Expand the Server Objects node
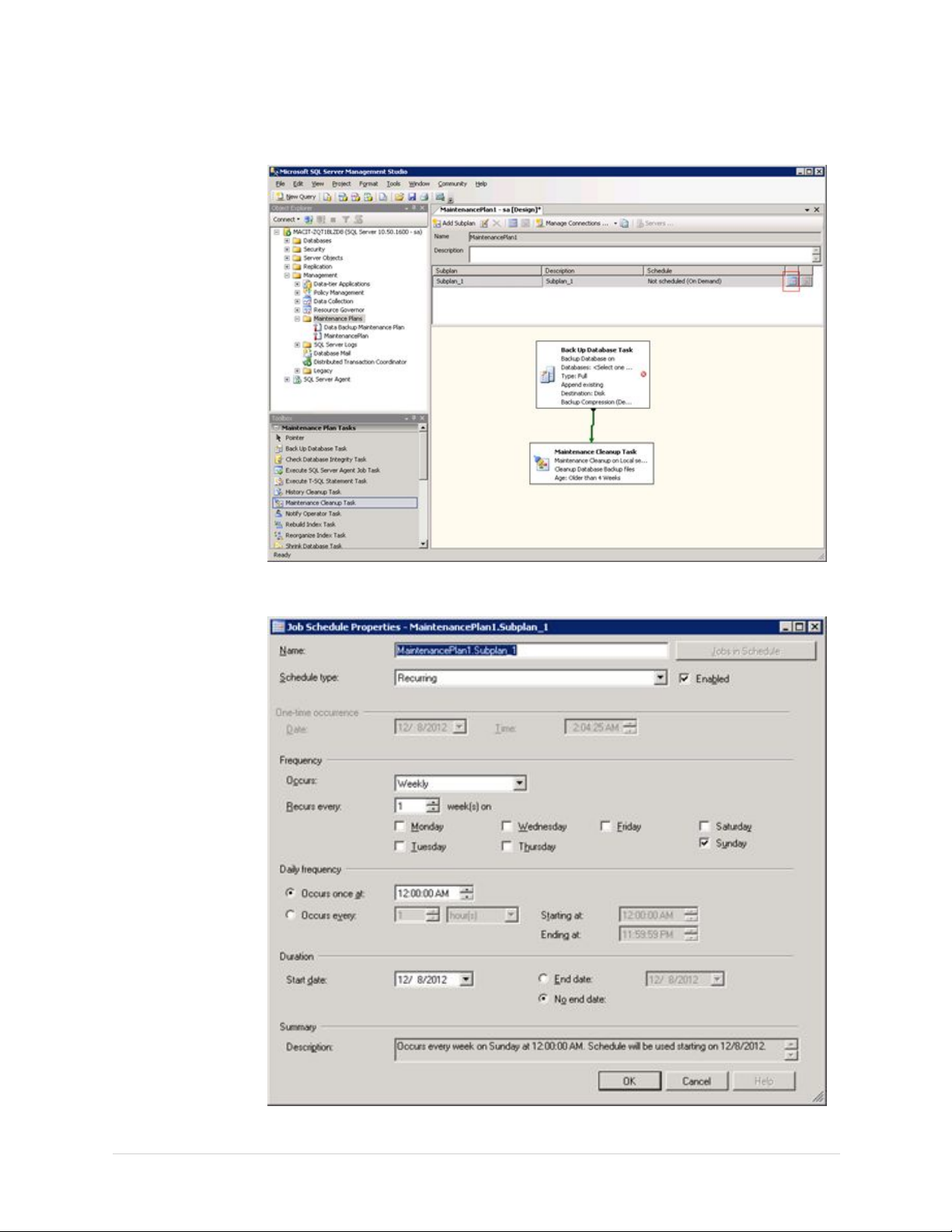Image resolution: width=952 pixels, height=1232 pixels. coord(288,258)
